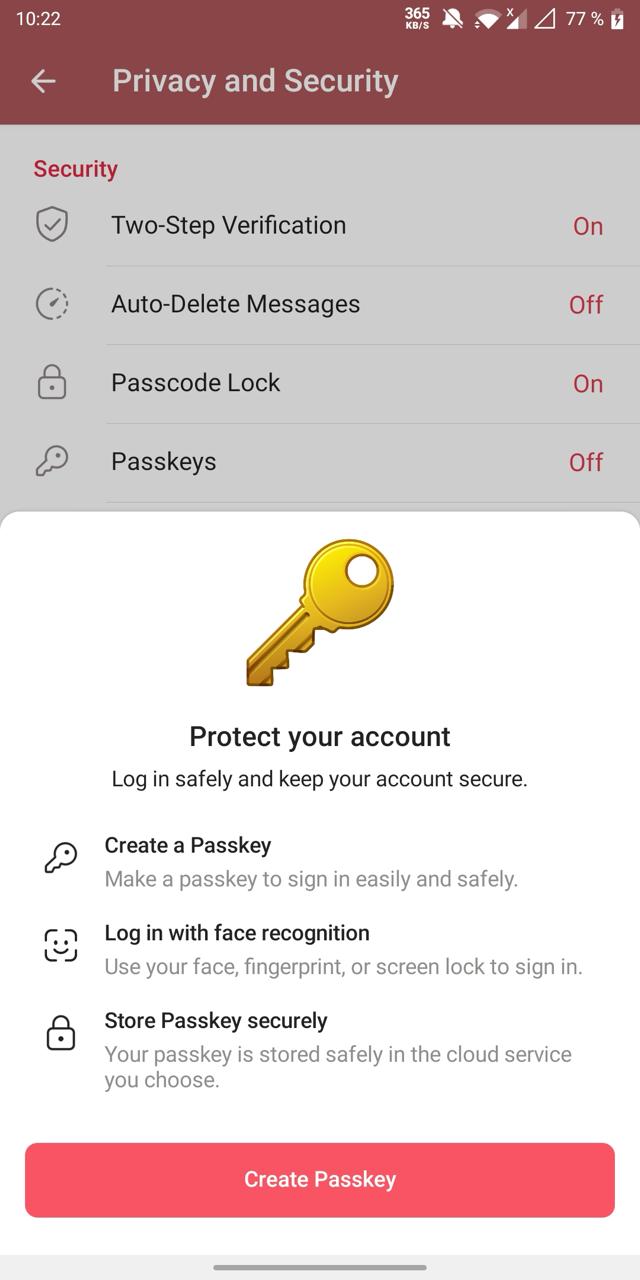Click the face recognition icon in the sheet
This screenshot has height=1280, width=640.
(x=60, y=944)
